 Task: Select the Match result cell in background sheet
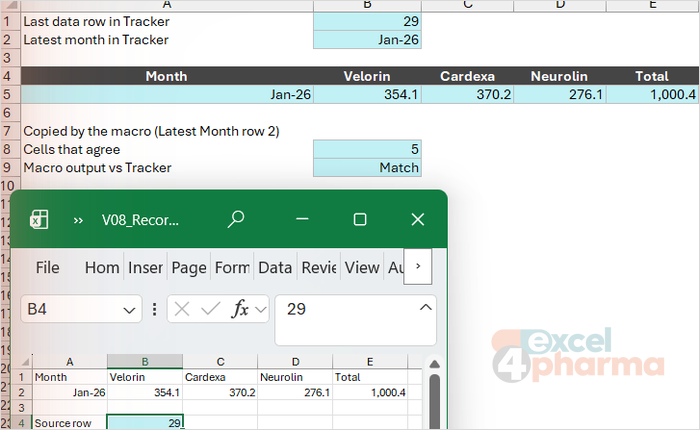pos(367,167)
